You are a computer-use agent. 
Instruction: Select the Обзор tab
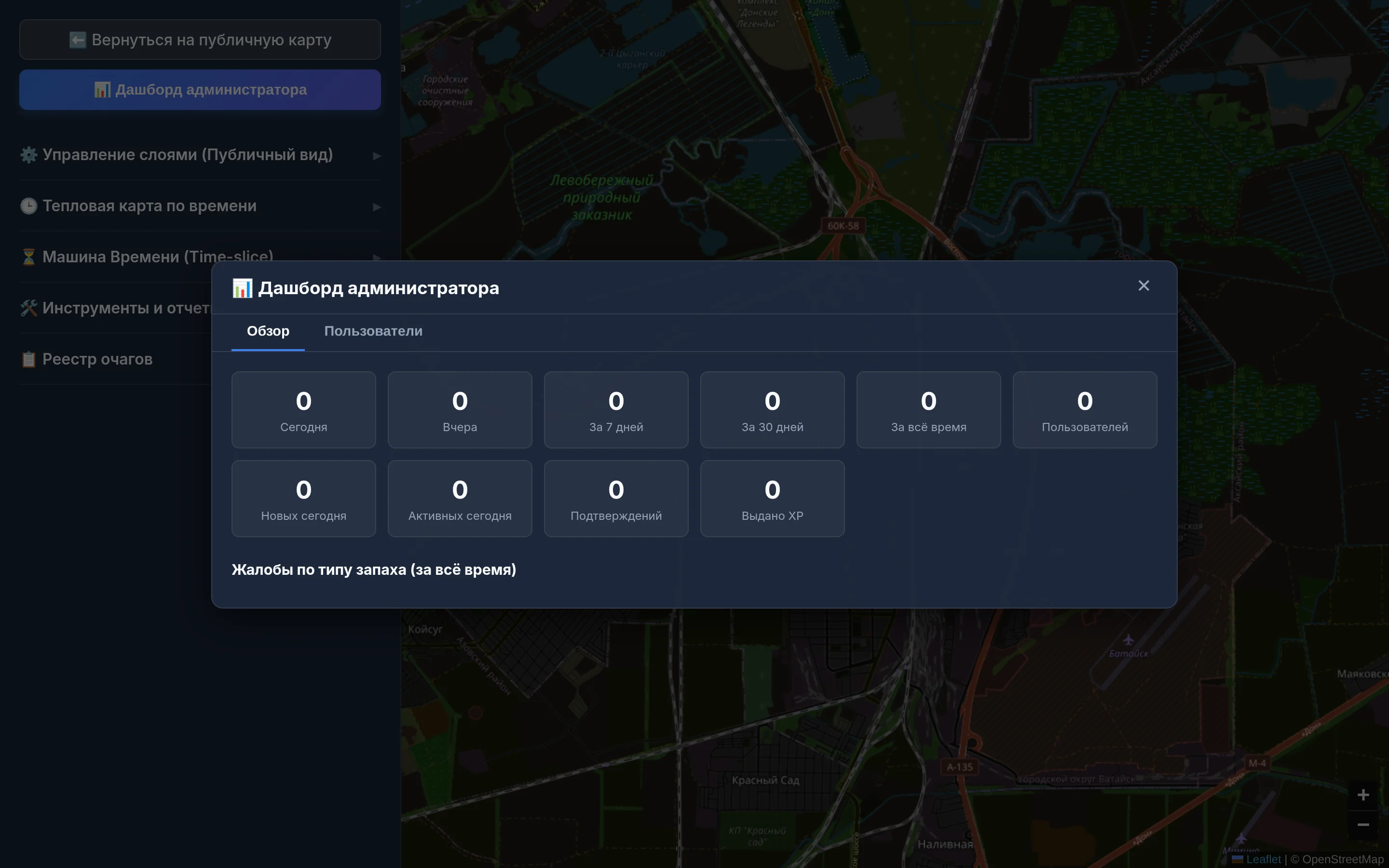click(x=268, y=331)
